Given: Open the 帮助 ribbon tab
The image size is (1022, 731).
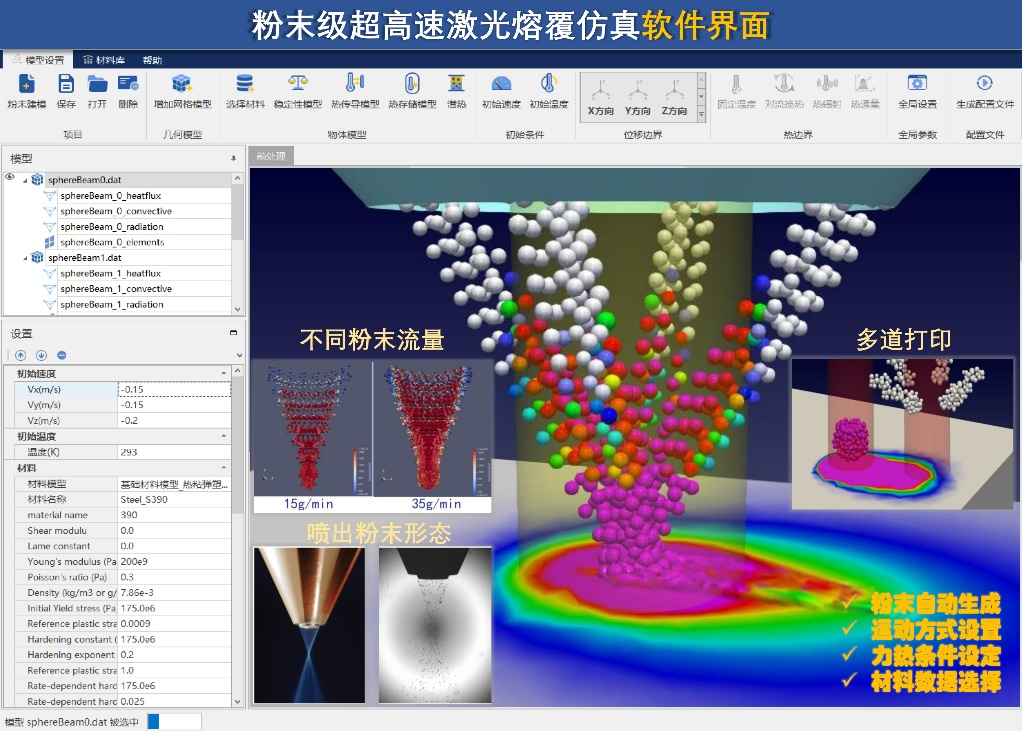Looking at the screenshot, I should [x=152, y=60].
